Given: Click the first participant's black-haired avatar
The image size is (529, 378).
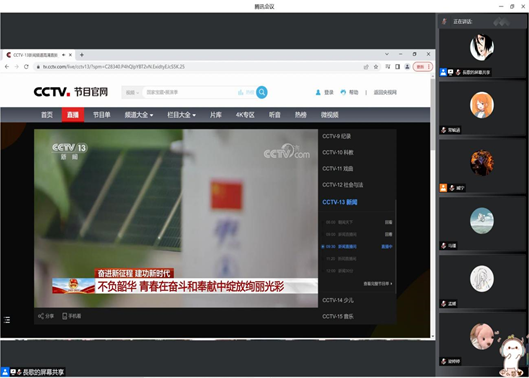Looking at the screenshot, I should tap(482, 47).
